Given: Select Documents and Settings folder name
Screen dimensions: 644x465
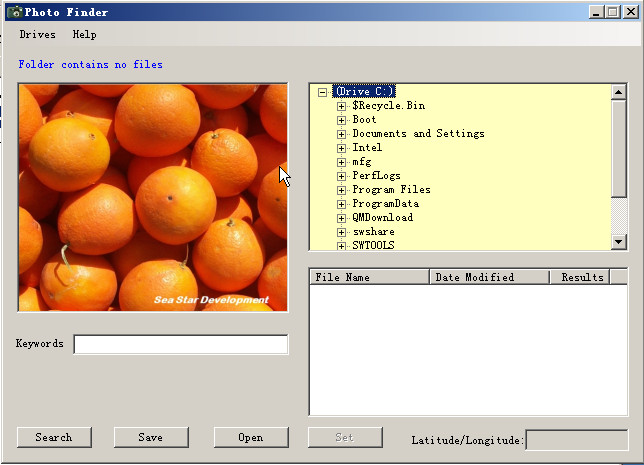Looking at the screenshot, I should [419, 134].
